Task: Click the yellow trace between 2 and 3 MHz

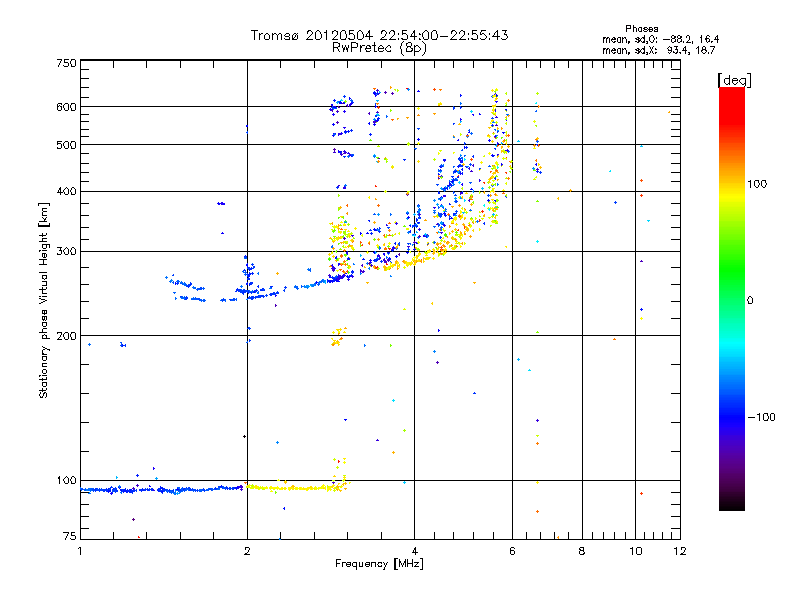Action: (296, 488)
